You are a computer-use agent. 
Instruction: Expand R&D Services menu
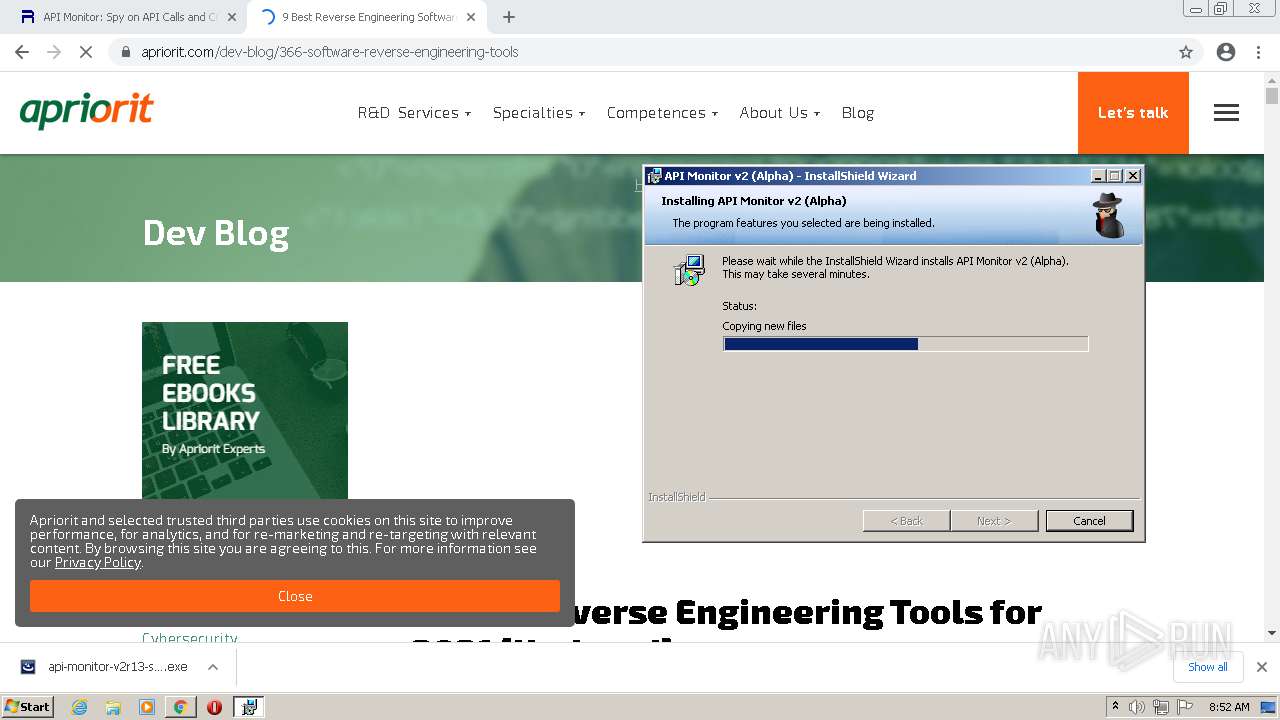414,113
